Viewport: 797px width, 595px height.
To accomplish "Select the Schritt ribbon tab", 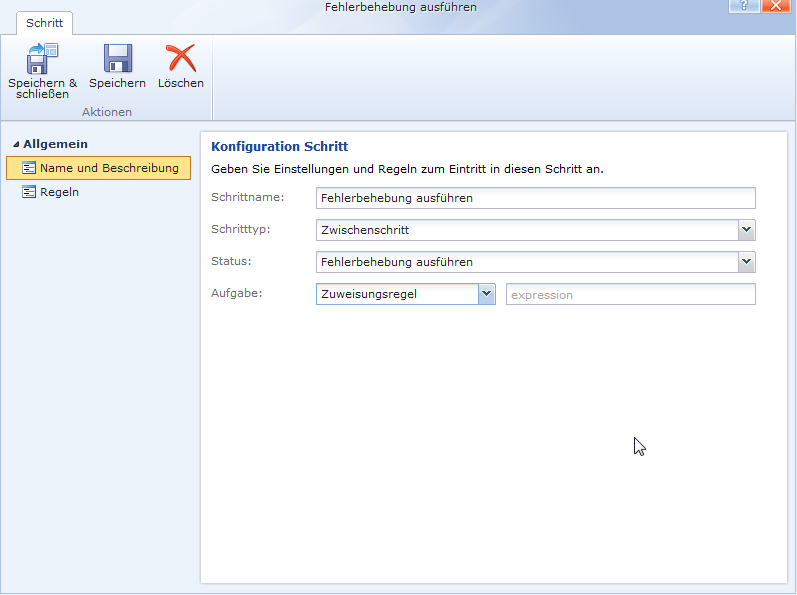I will pyautogui.click(x=45, y=23).
